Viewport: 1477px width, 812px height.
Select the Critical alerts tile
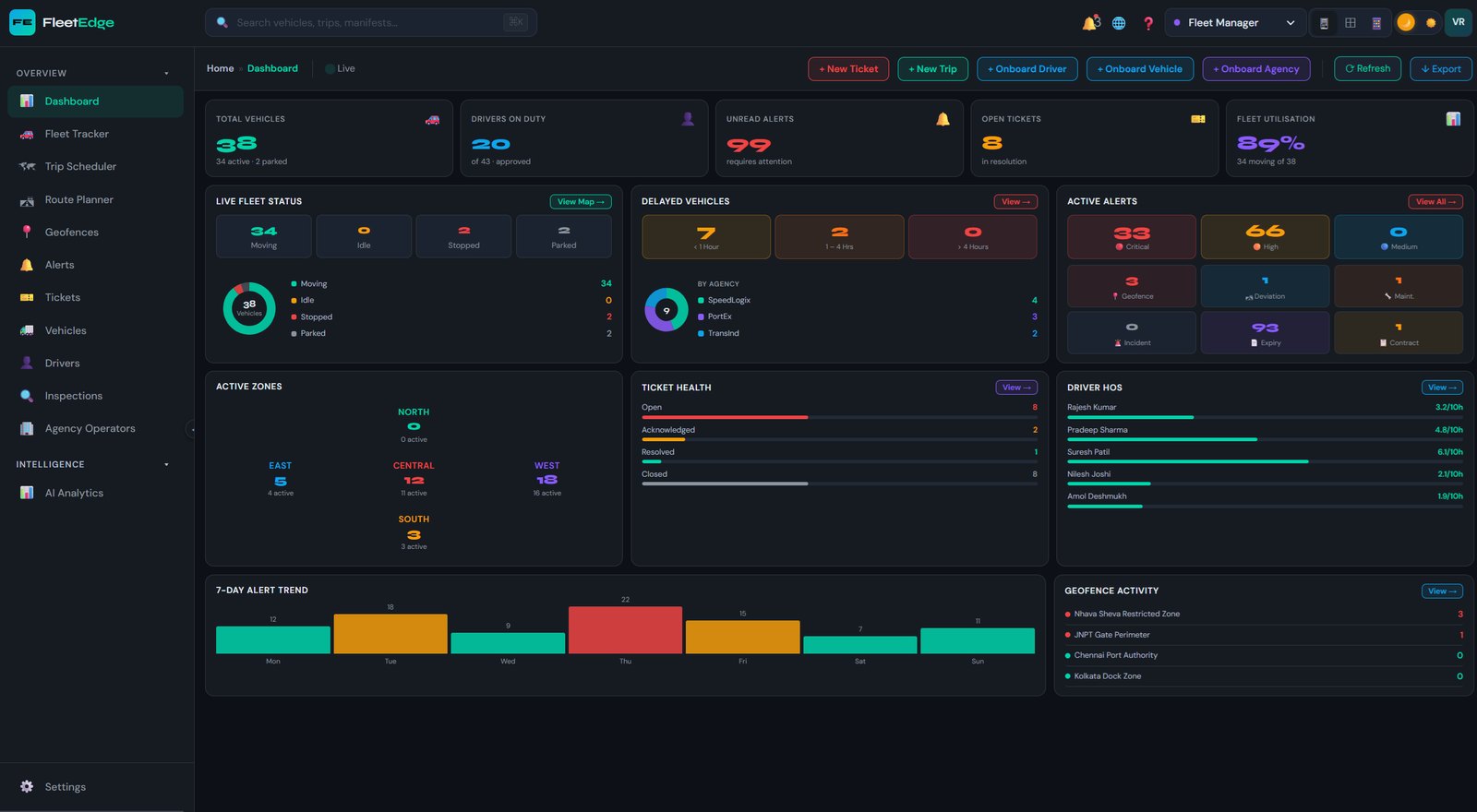point(1132,237)
